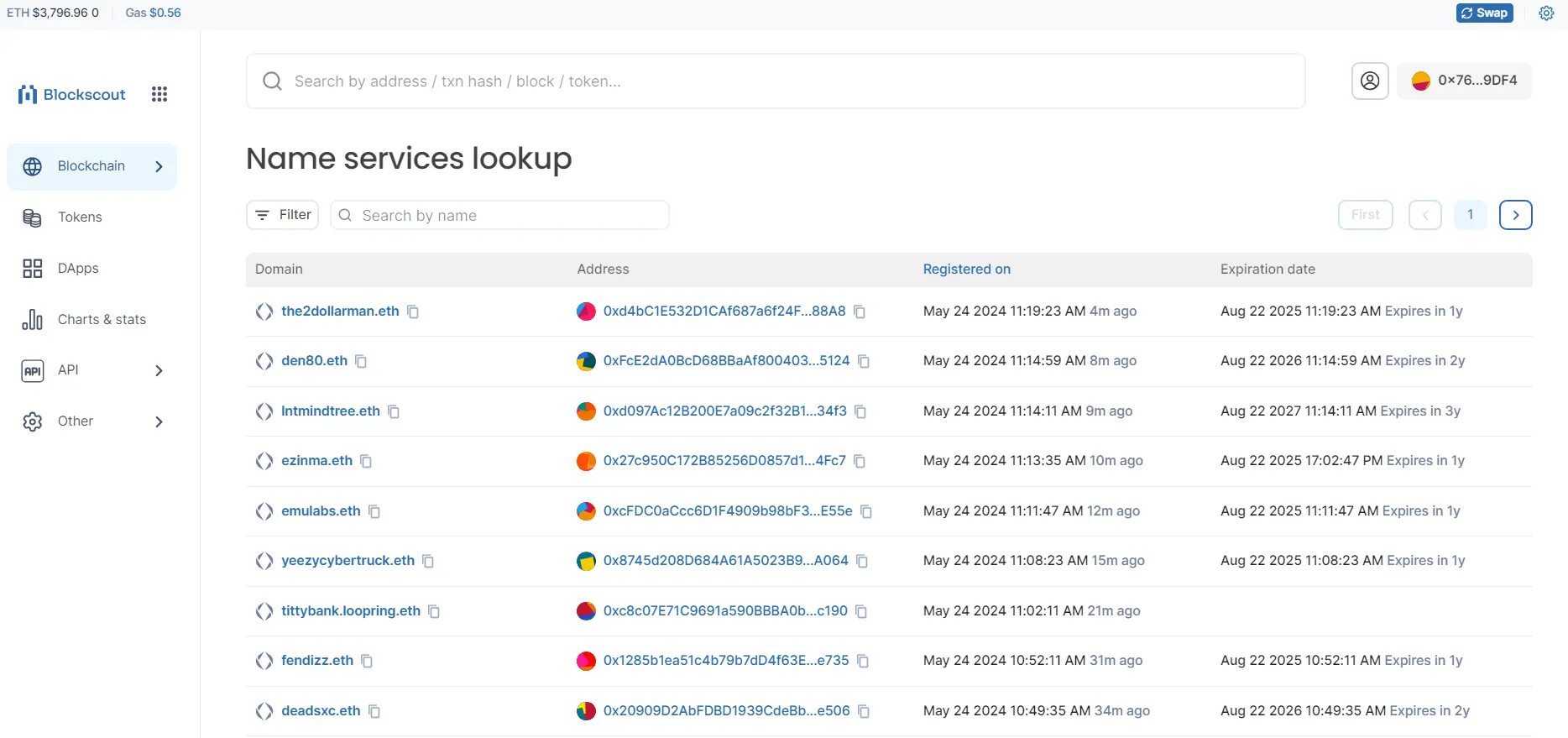Copy address 0x20909D...e506
The width and height of the screenshot is (1568, 738).
tap(864, 711)
